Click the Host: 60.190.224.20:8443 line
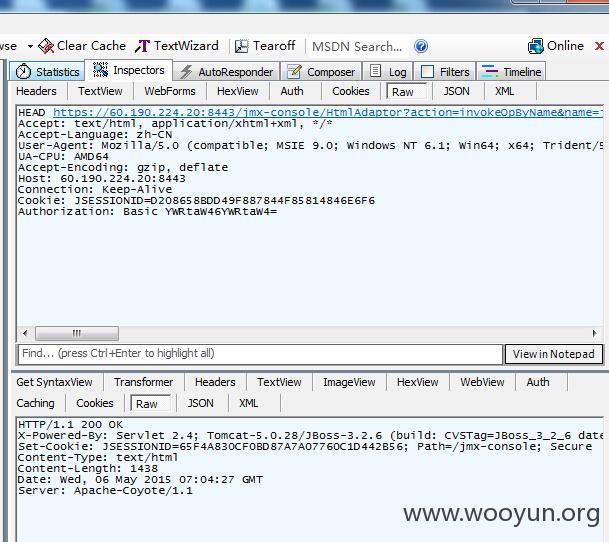 point(102,179)
